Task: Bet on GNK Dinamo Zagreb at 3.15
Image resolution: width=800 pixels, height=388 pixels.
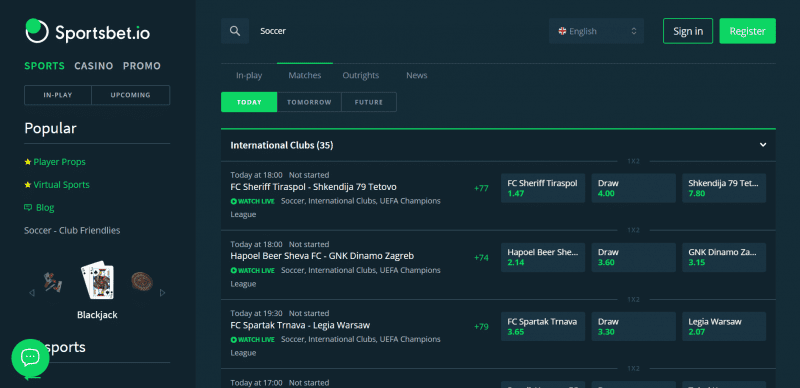Action: click(x=724, y=257)
